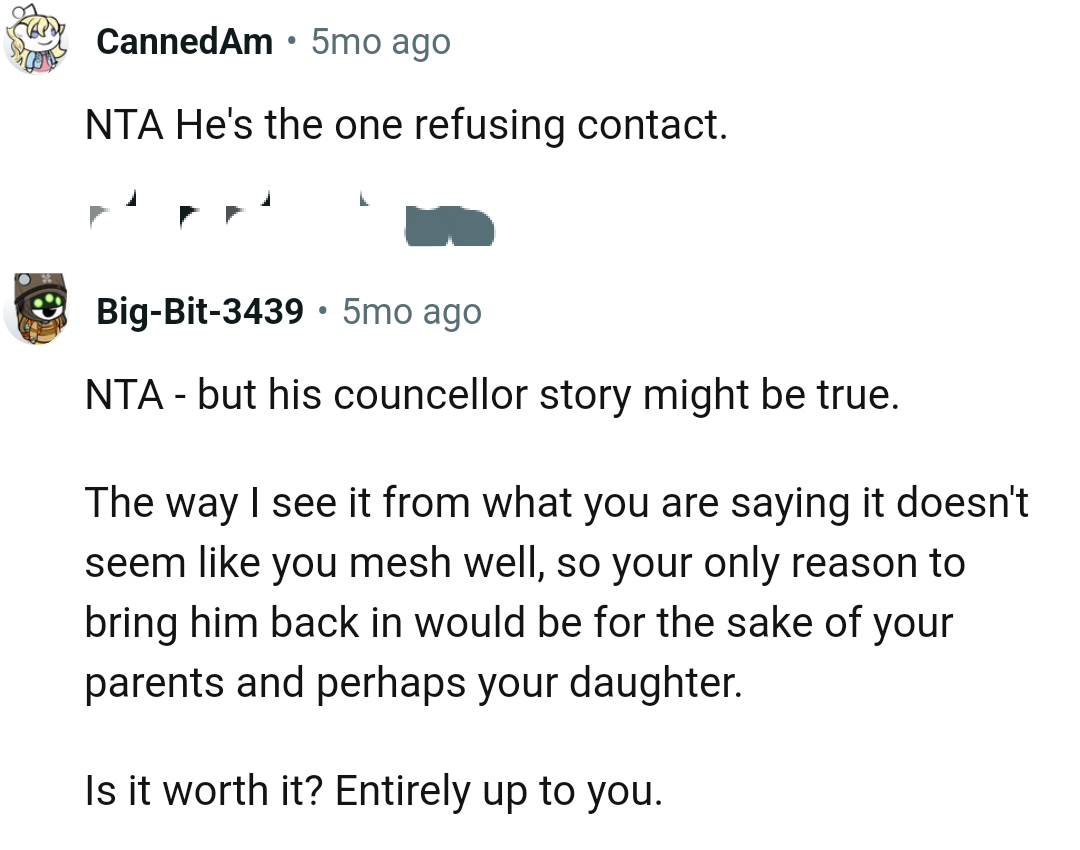Tap line "parents and perhaps your daughter."
Screen dimensions: 1080x850
414,683
